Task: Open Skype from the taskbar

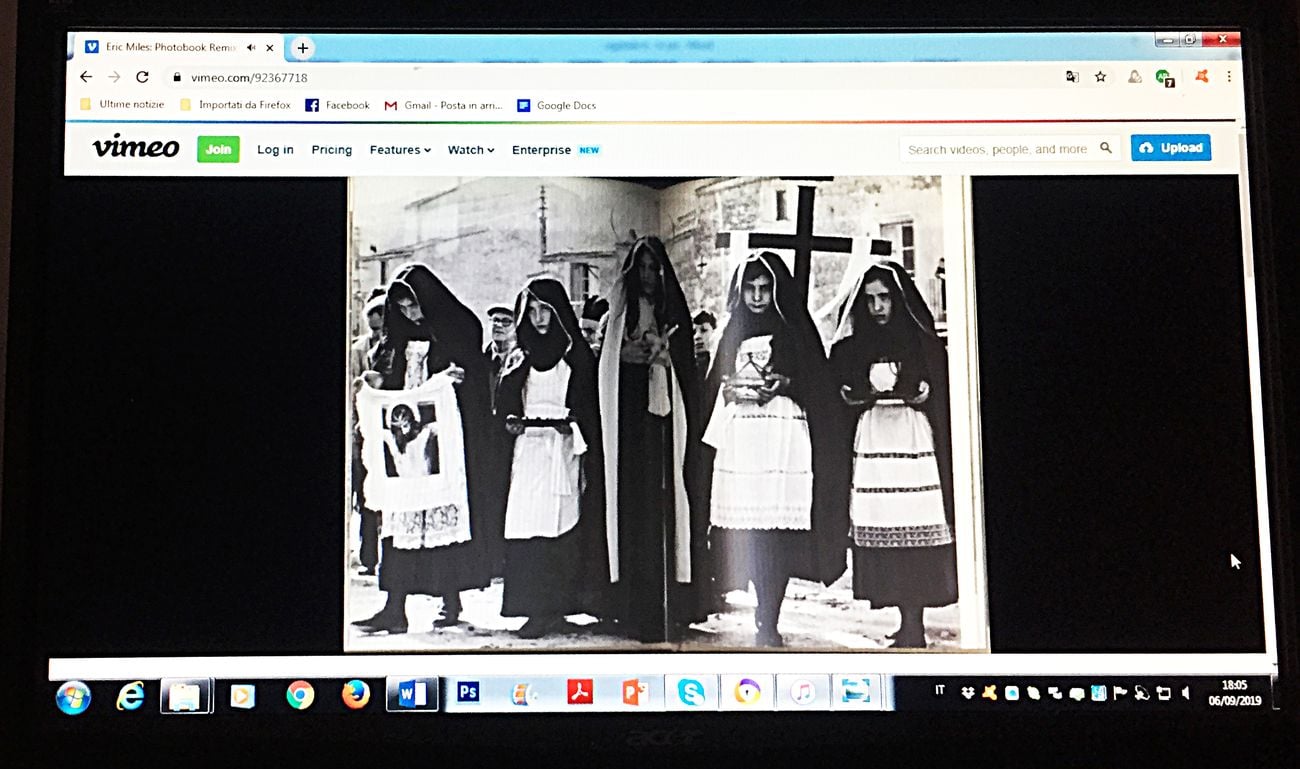Action: (x=691, y=691)
